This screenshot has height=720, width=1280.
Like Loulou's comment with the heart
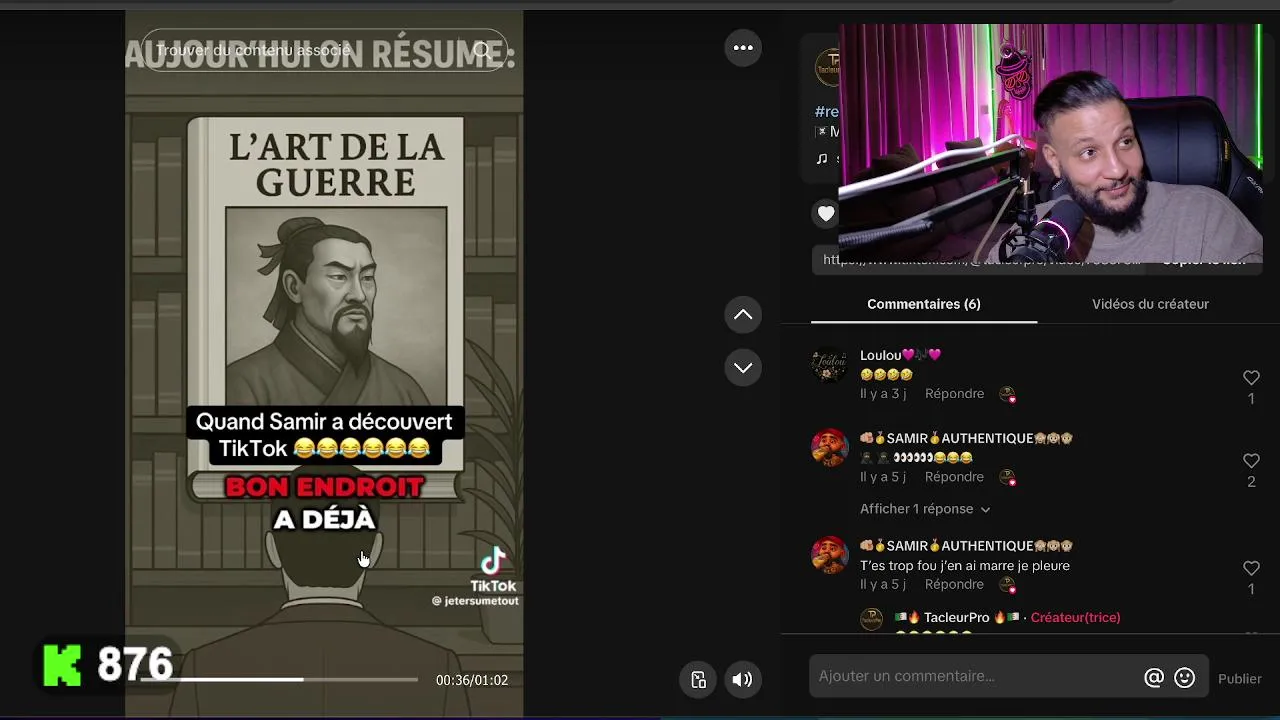(x=1251, y=378)
